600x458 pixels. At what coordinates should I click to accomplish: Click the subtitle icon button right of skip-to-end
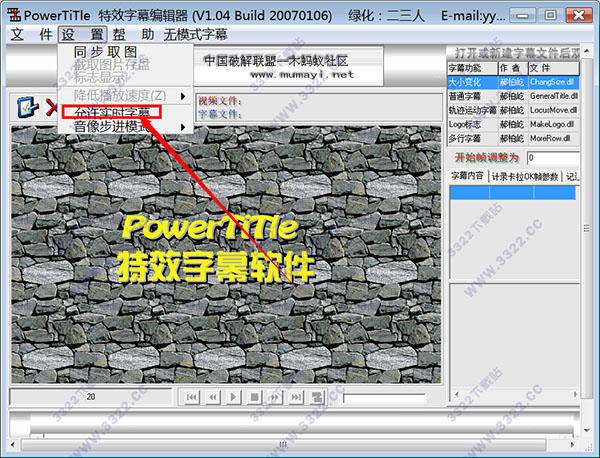(x=316, y=397)
